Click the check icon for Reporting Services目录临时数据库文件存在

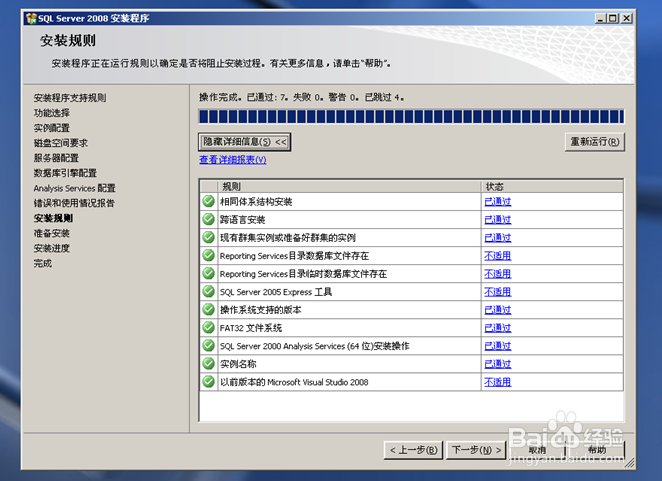tap(208, 273)
